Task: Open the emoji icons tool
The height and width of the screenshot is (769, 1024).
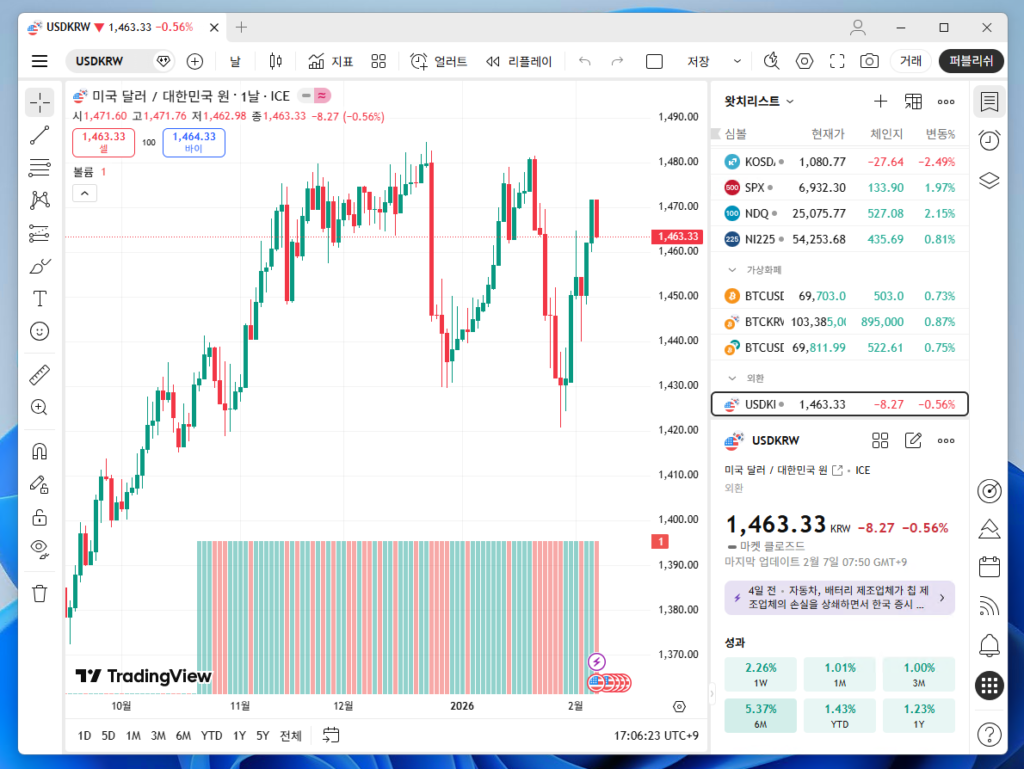Action: (40, 331)
